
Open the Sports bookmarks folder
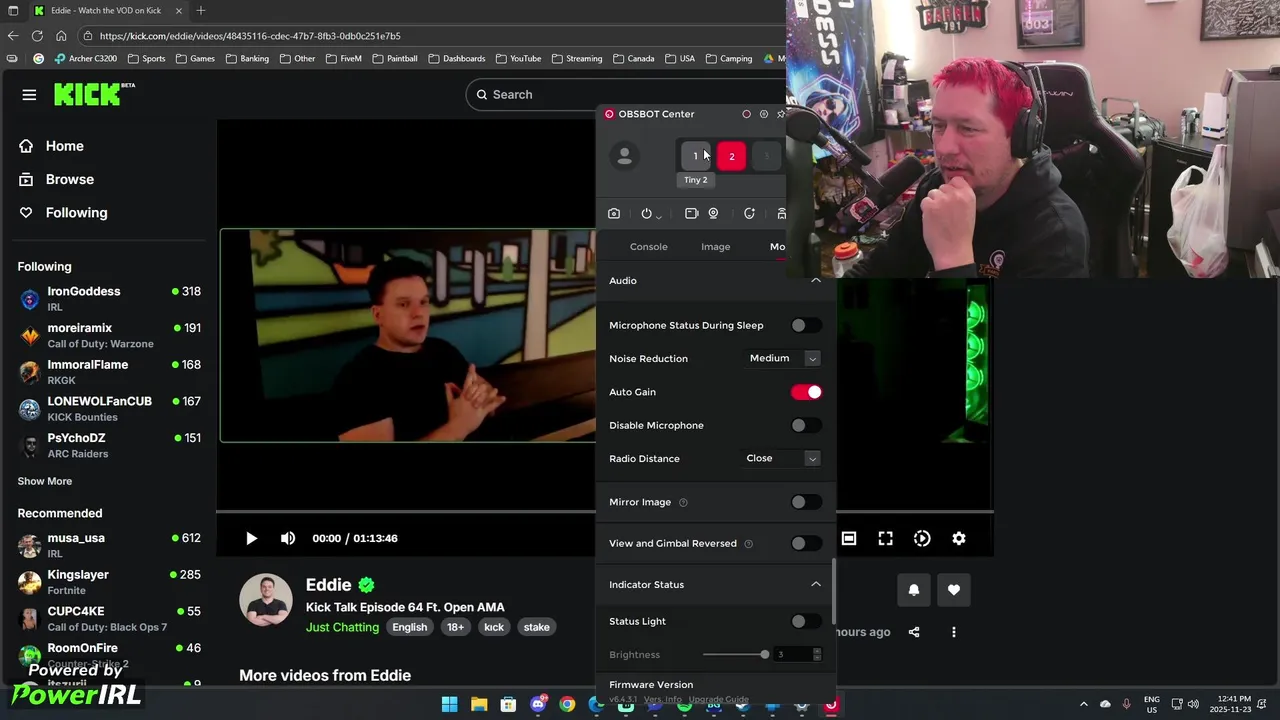(x=146, y=59)
